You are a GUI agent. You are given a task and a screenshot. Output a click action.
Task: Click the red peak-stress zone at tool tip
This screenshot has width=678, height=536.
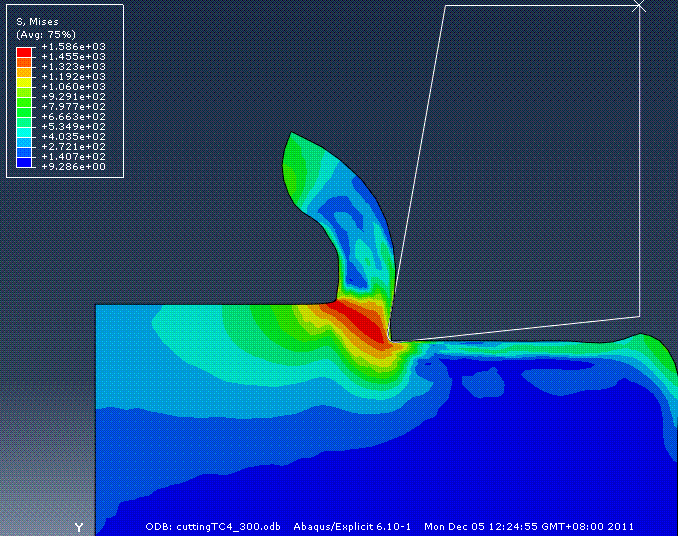click(363, 321)
